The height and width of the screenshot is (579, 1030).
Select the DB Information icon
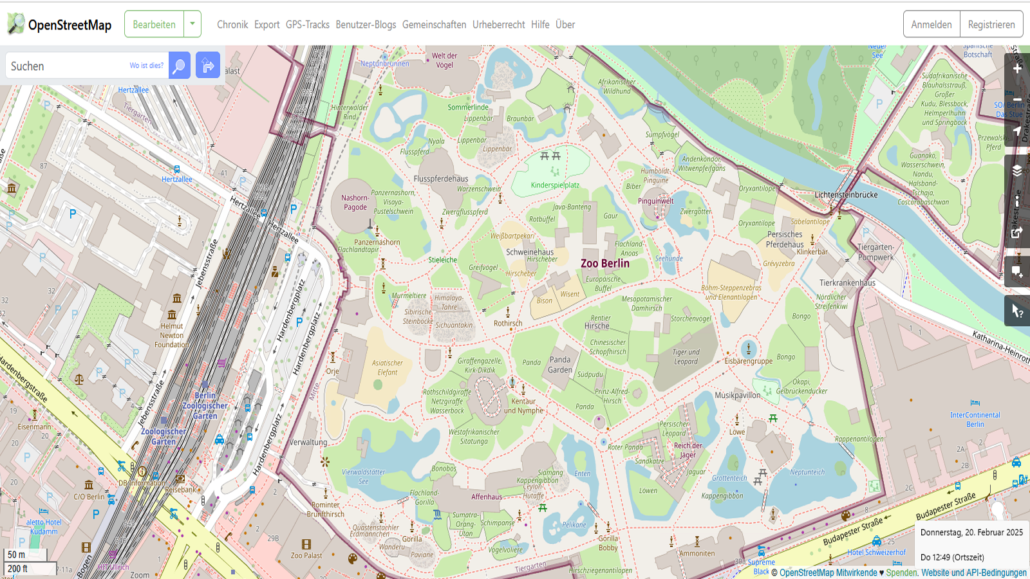(x=142, y=471)
